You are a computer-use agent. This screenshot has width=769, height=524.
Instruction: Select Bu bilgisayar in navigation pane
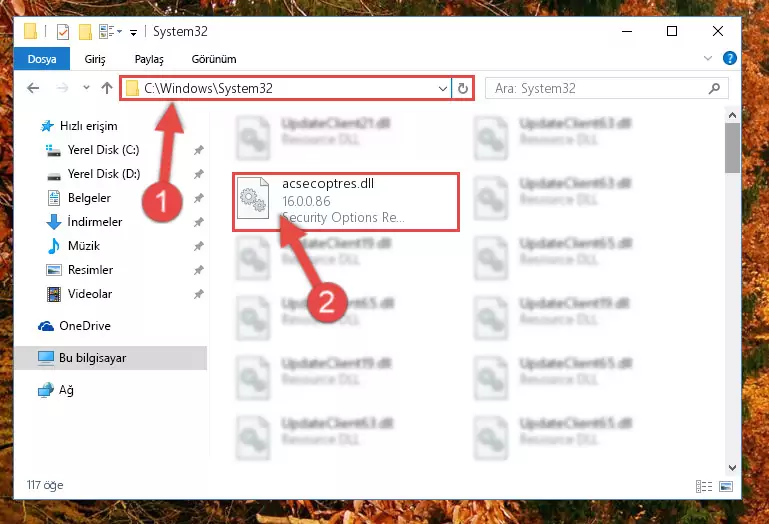110,358
